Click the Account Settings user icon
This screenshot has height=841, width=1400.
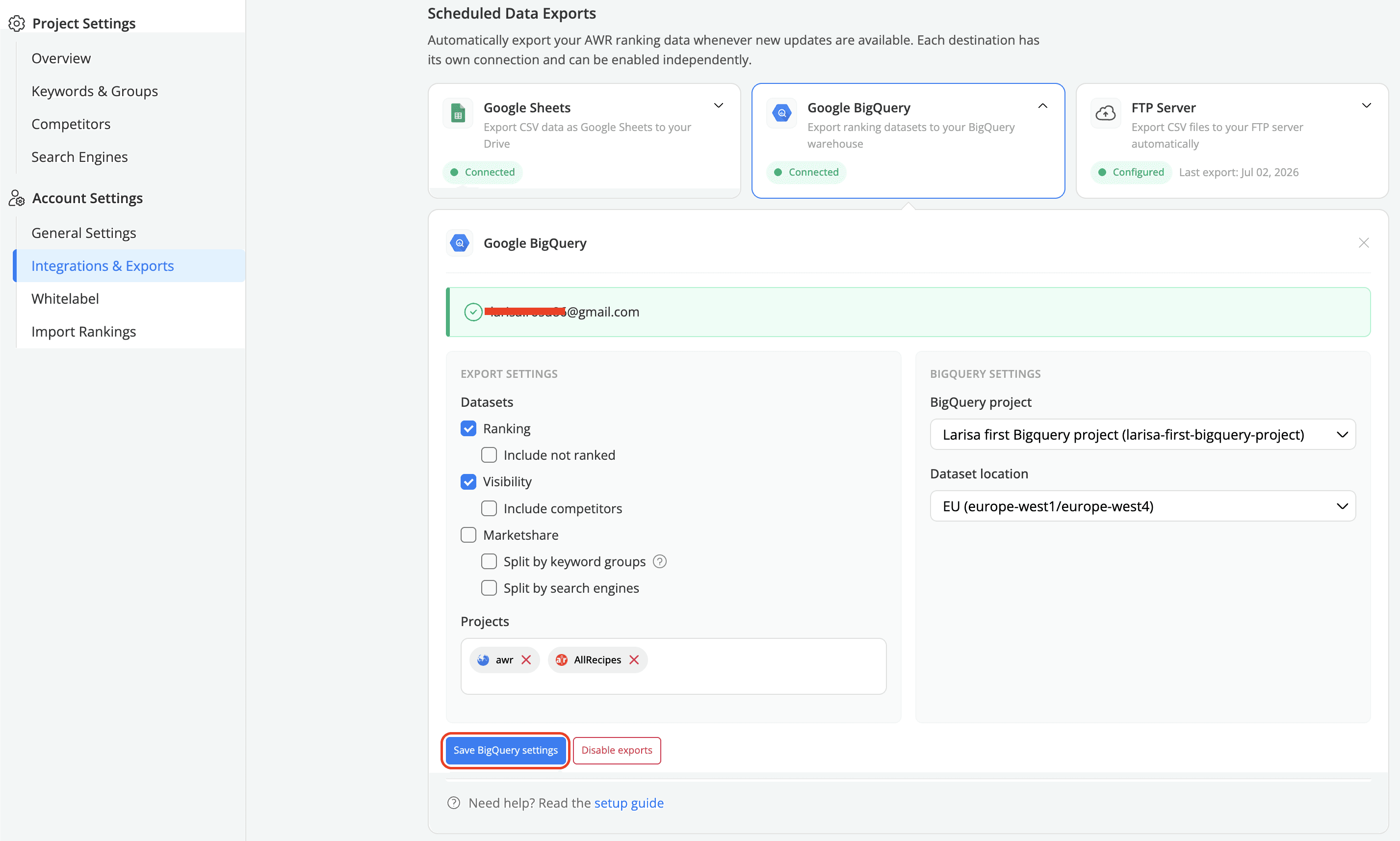(16, 198)
